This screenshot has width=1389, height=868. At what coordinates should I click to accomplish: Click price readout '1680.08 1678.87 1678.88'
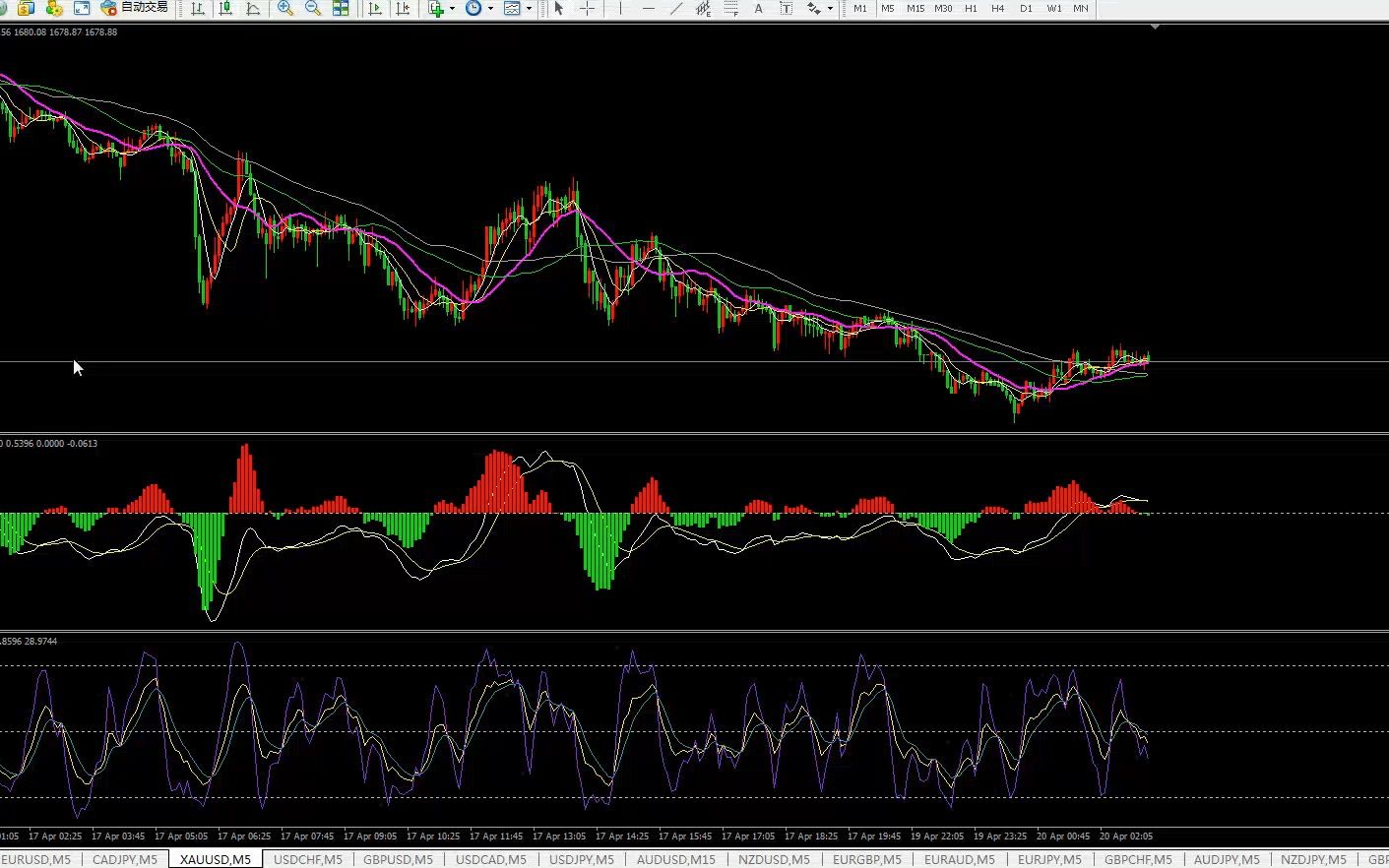(x=65, y=32)
